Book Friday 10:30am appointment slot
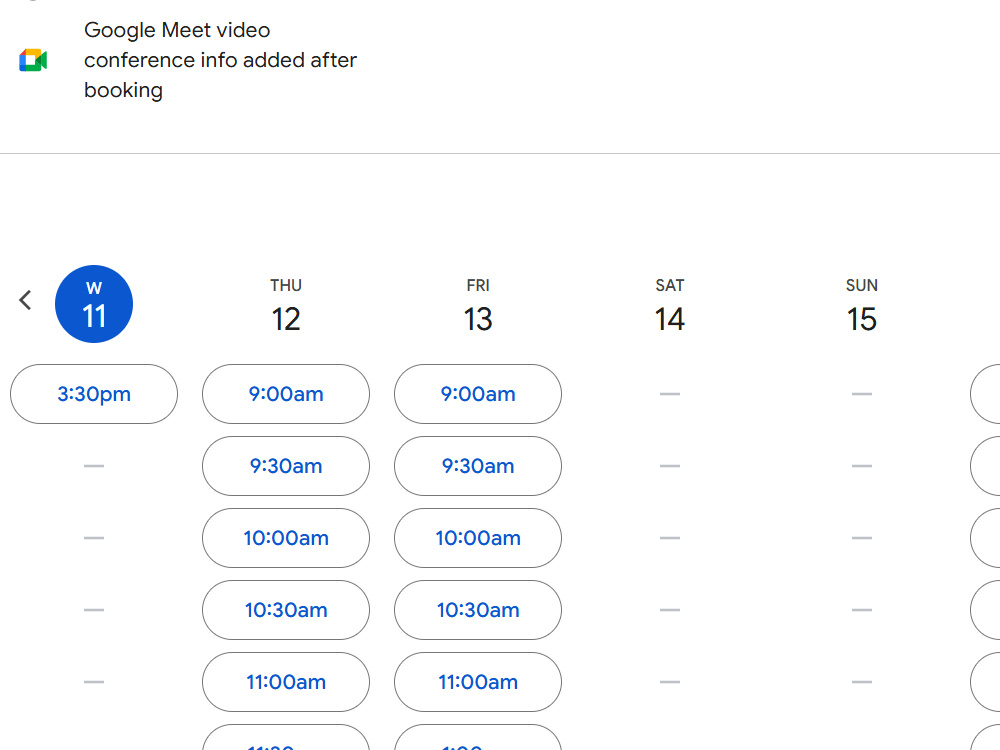 [478, 610]
